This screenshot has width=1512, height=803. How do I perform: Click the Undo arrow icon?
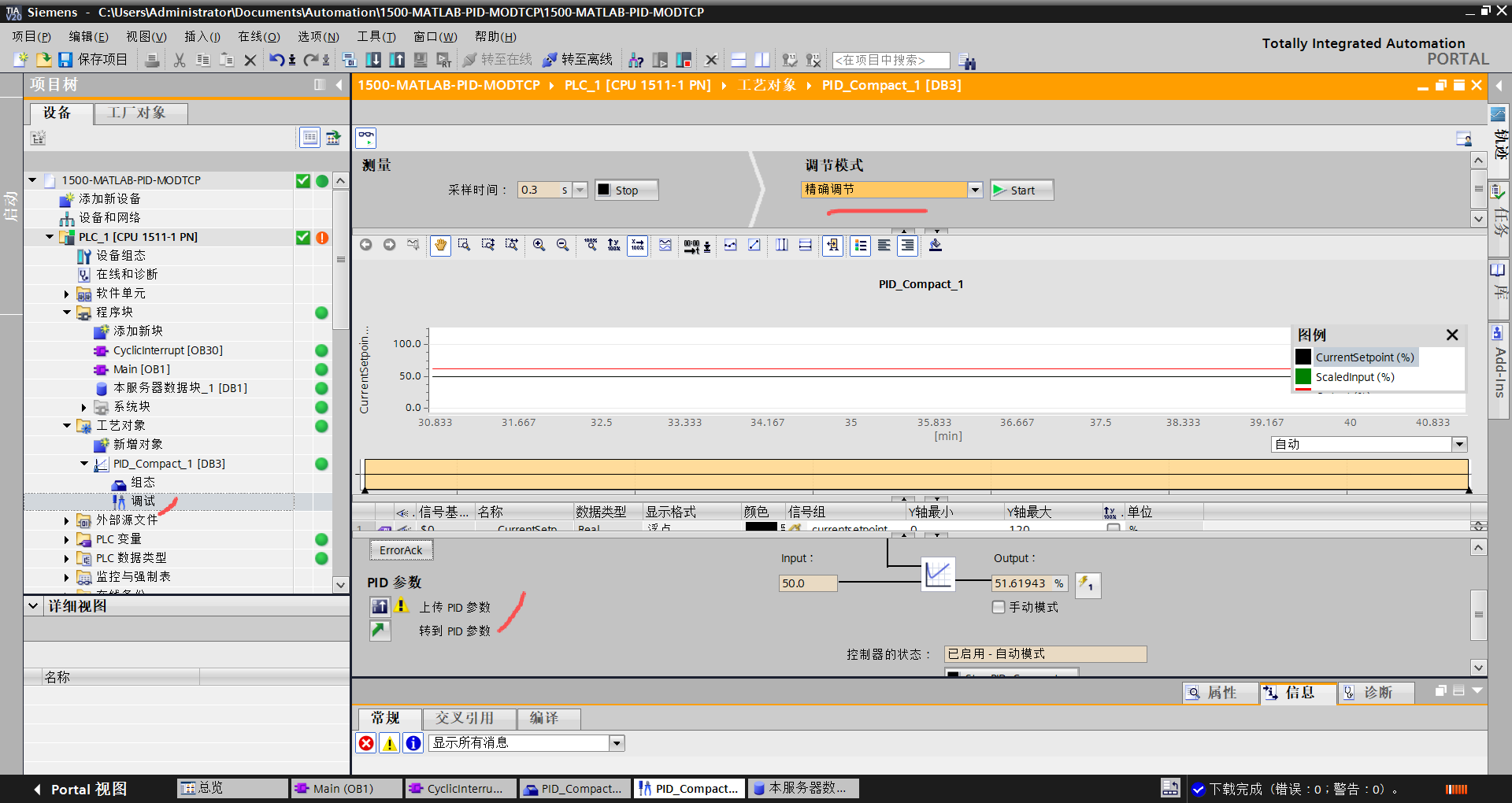[x=276, y=60]
